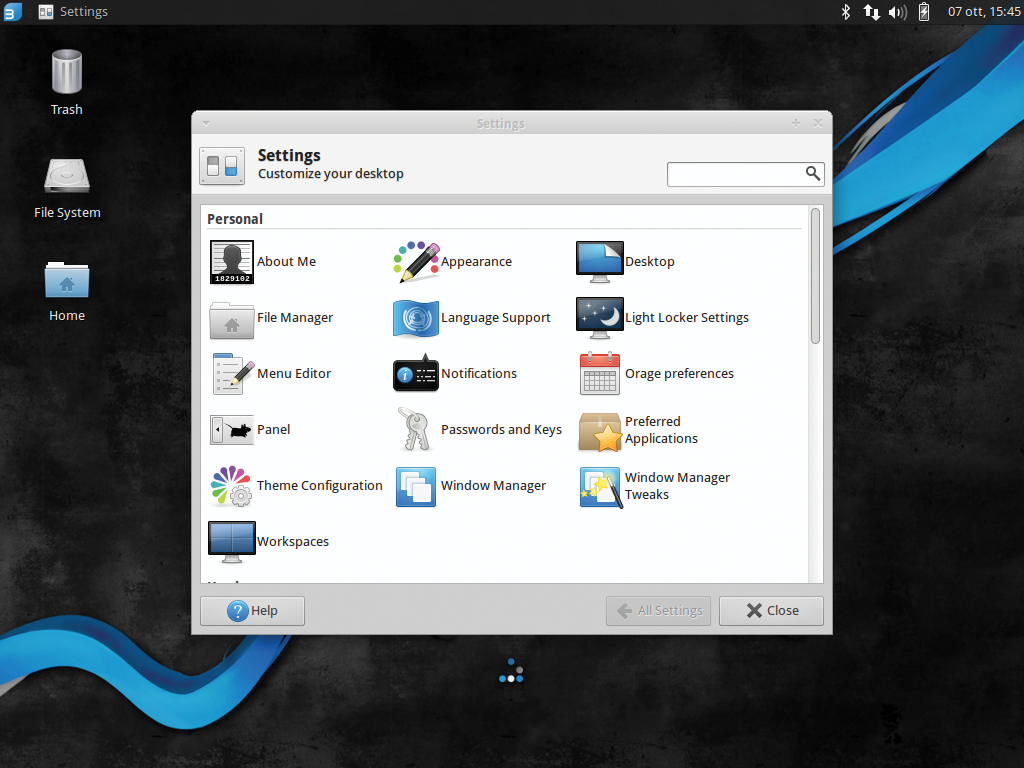Open the Notifications settings icon
The width and height of the screenshot is (1024, 768).
(x=416, y=374)
